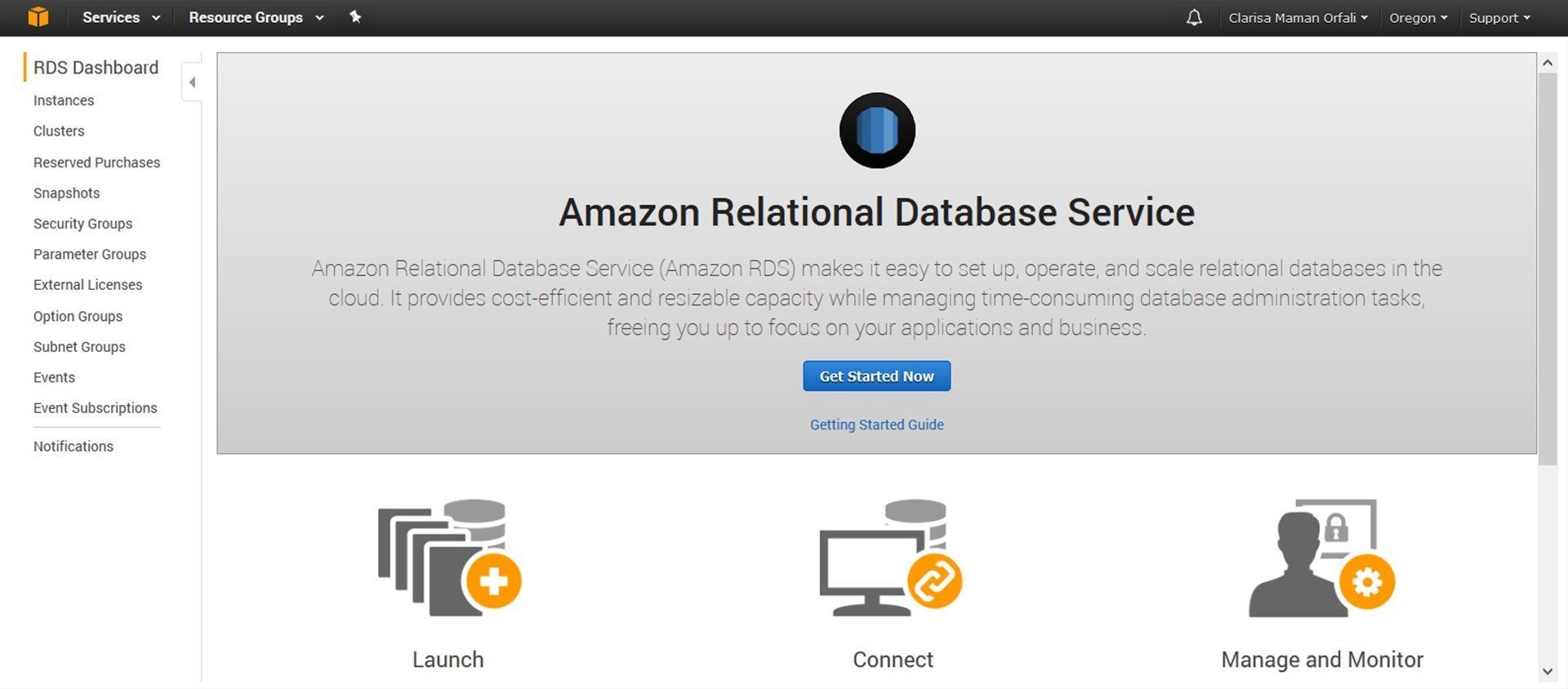
Task: Click the Launch database icon
Action: click(x=449, y=558)
